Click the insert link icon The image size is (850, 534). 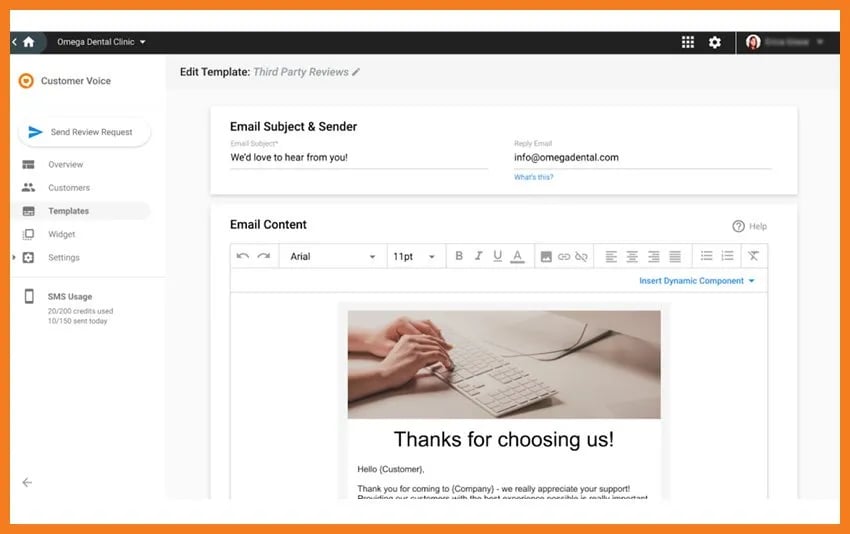(x=564, y=257)
